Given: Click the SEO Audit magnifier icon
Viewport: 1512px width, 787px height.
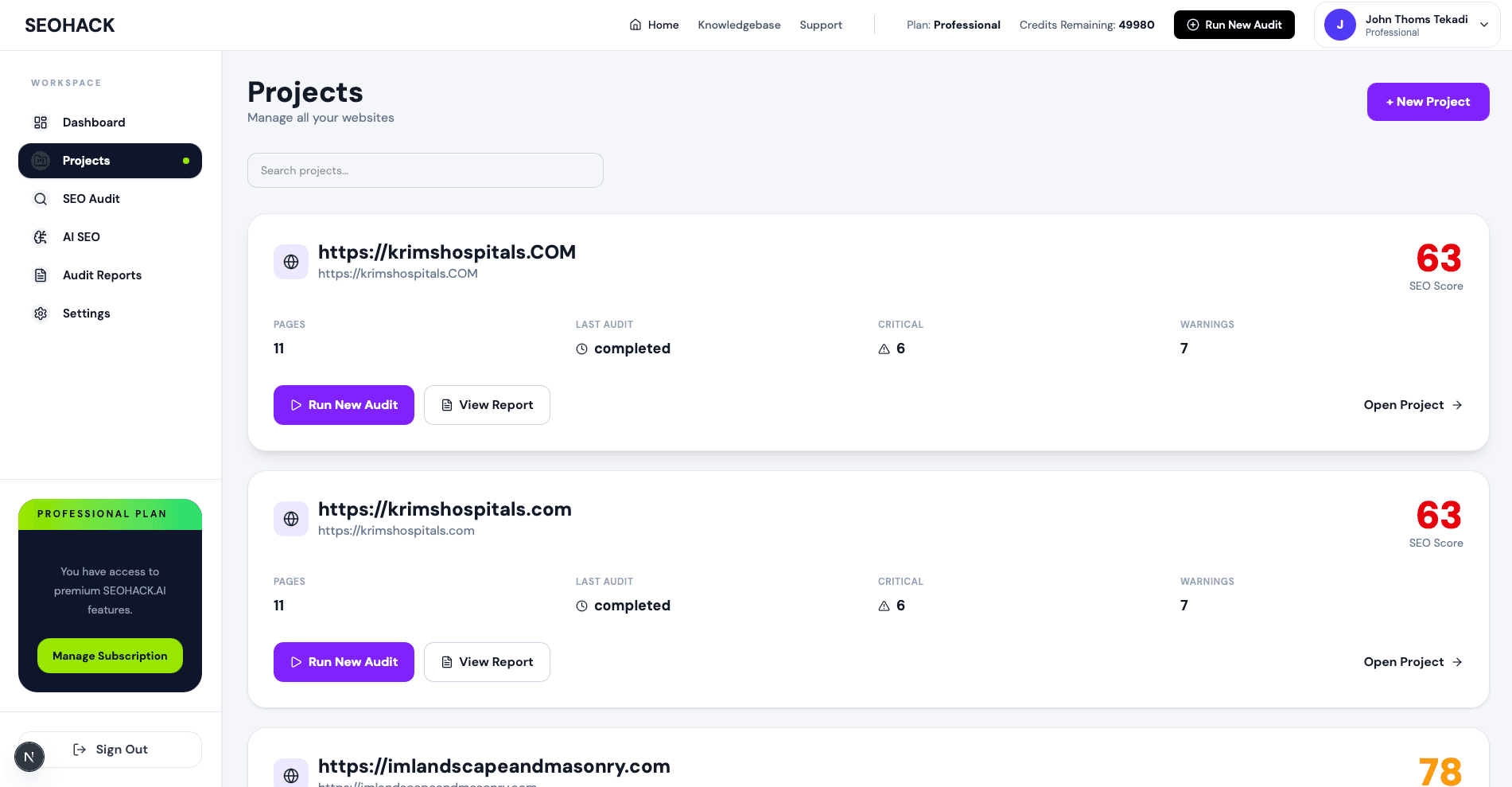Looking at the screenshot, I should (41, 199).
